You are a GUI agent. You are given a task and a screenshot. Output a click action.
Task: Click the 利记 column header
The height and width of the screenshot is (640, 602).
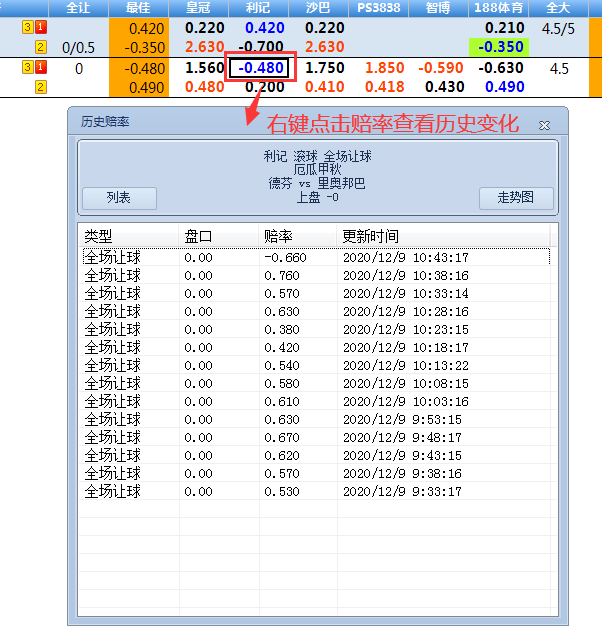pyautogui.click(x=258, y=8)
